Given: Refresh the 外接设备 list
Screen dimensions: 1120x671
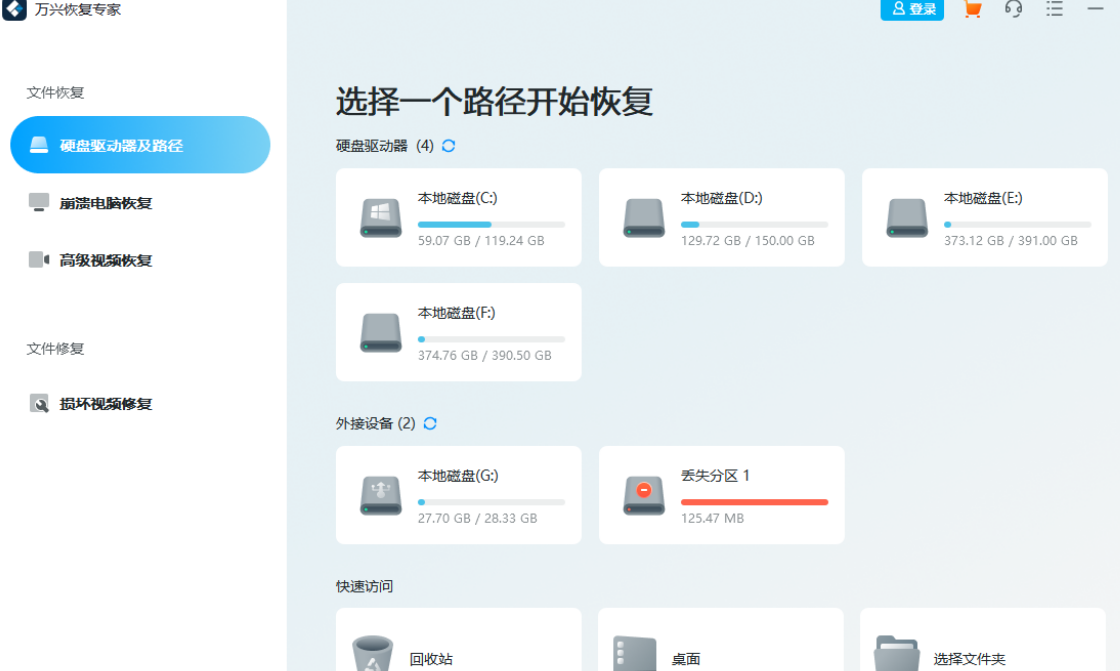Looking at the screenshot, I should pyautogui.click(x=430, y=424).
